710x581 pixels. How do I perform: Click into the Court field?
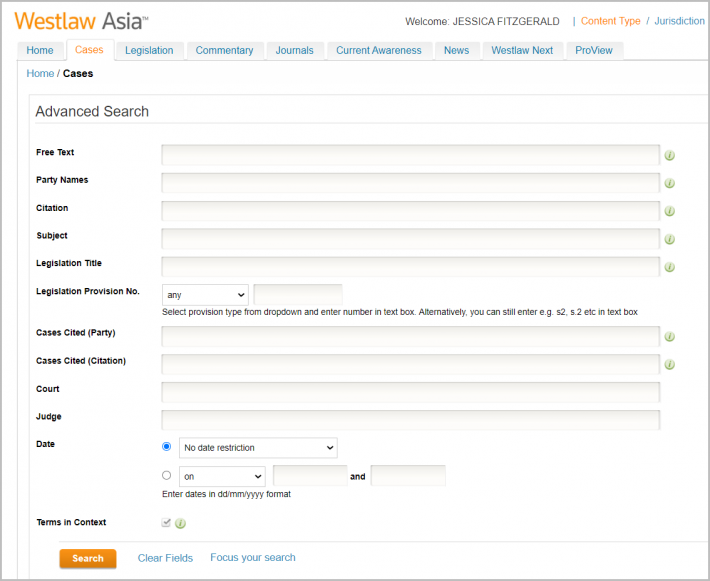point(411,392)
